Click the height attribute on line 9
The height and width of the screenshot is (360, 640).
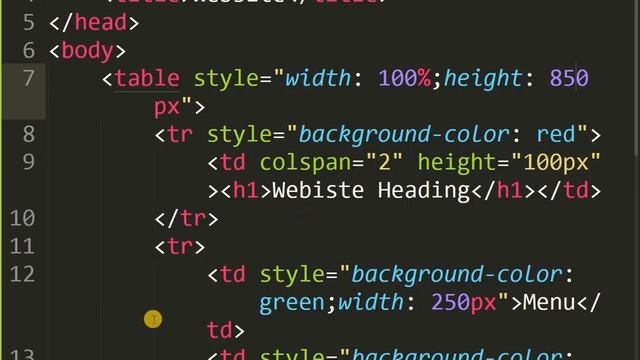pos(457,163)
